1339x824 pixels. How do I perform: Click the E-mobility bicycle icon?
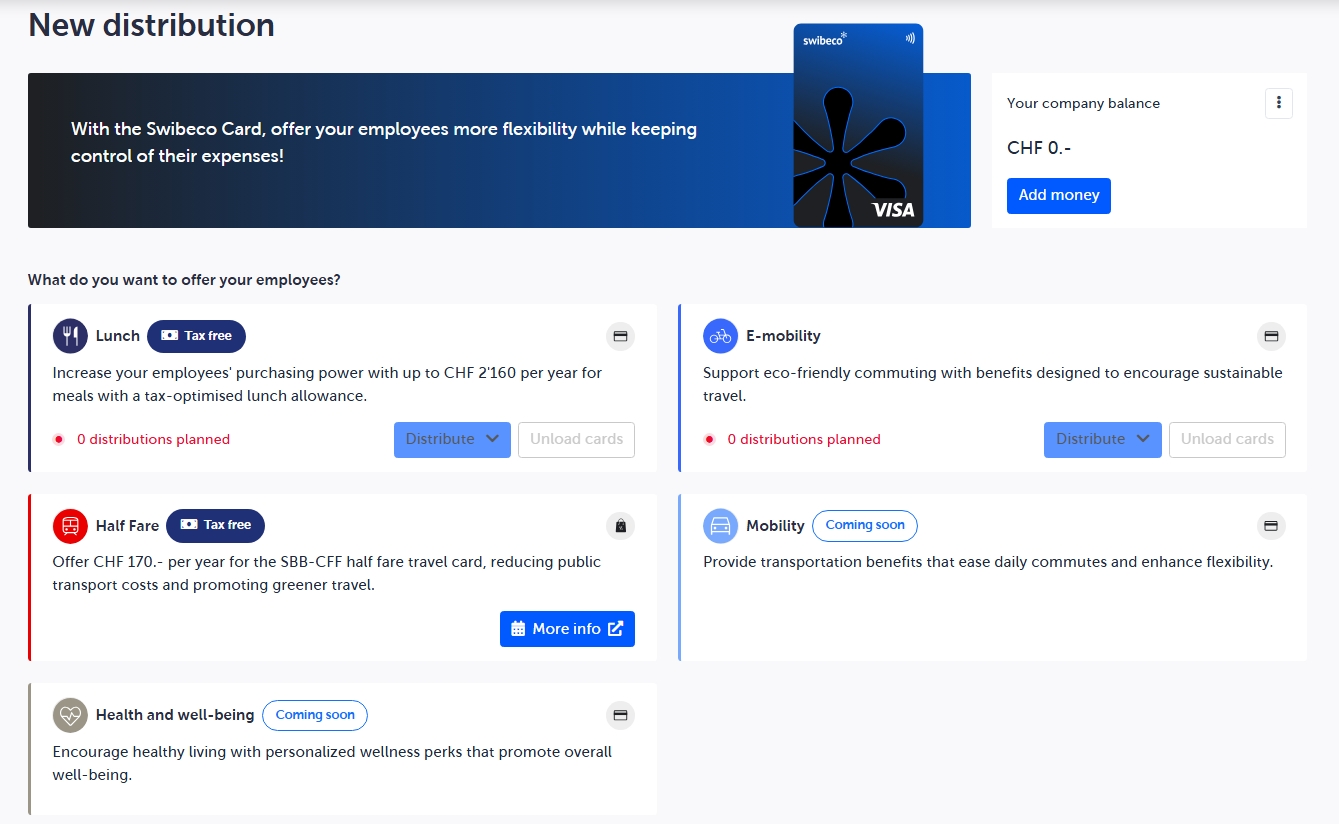coord(720,336)
